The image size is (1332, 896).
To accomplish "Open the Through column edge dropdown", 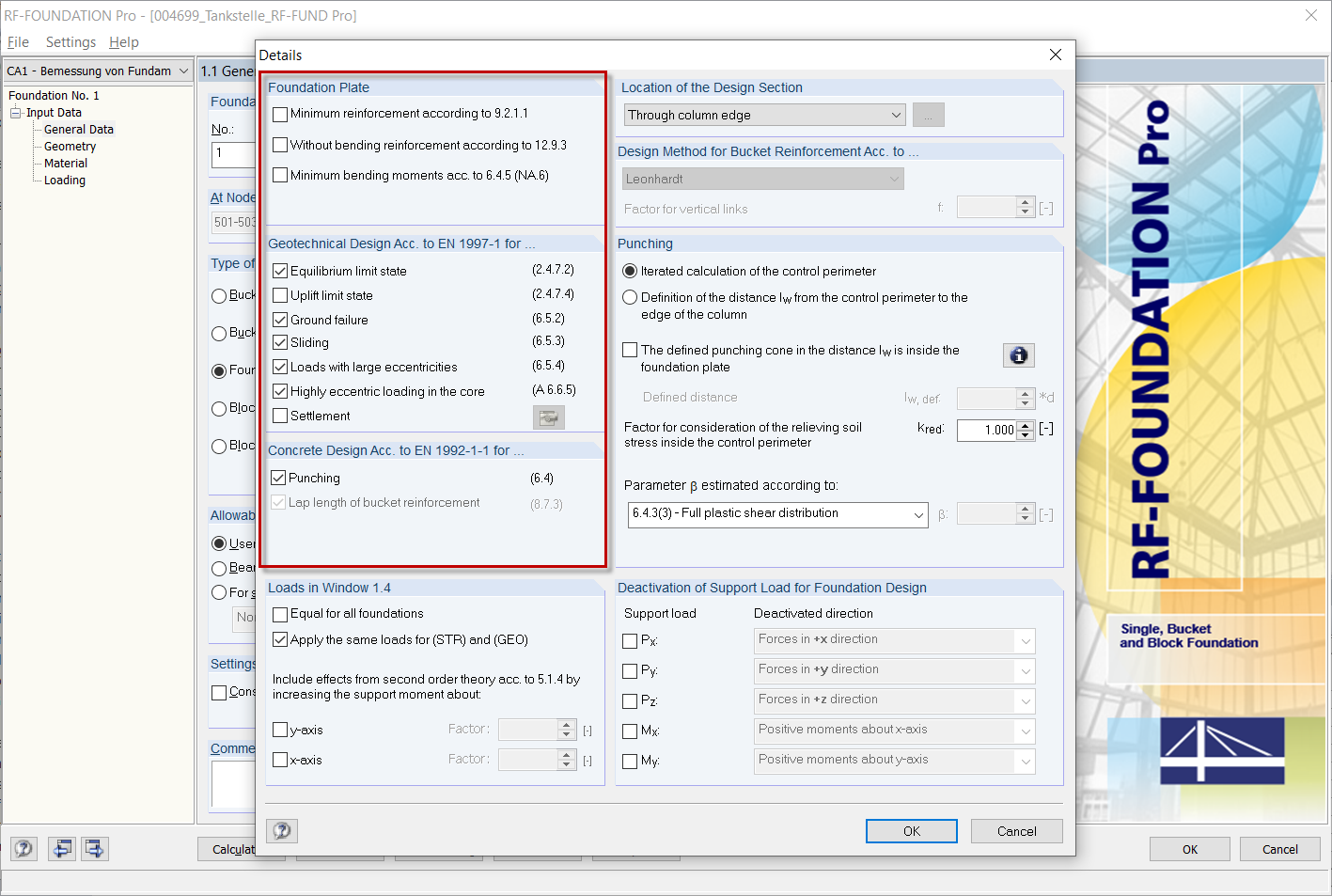I will [x=894, y=114].
